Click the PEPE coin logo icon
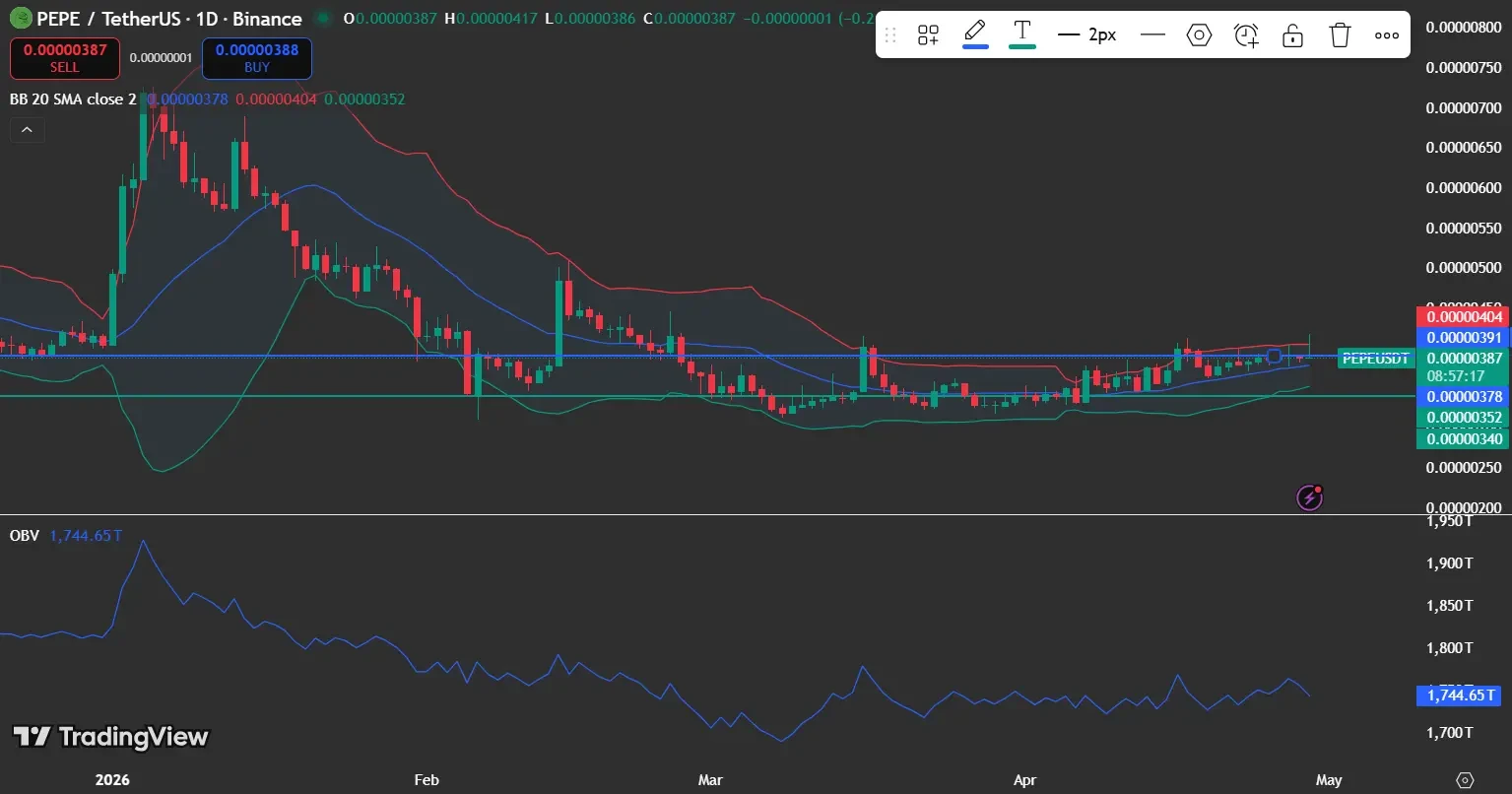This screenshot has width=1512, height=794. (19, 19)
